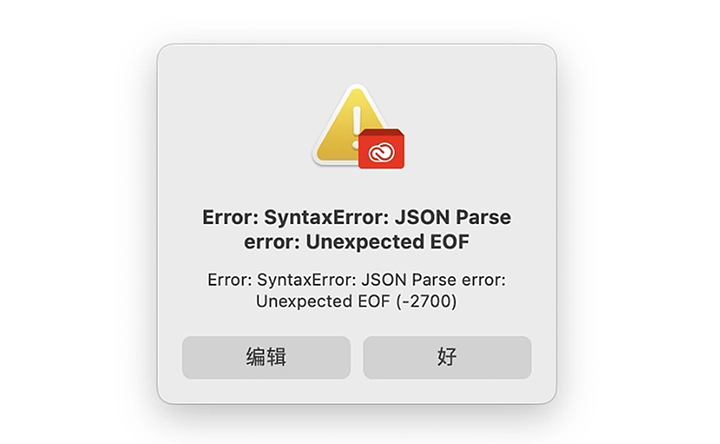Click the bold "error: Unexpected EOF" heading line
Screen dimensions: 720x444
point(357,242)
